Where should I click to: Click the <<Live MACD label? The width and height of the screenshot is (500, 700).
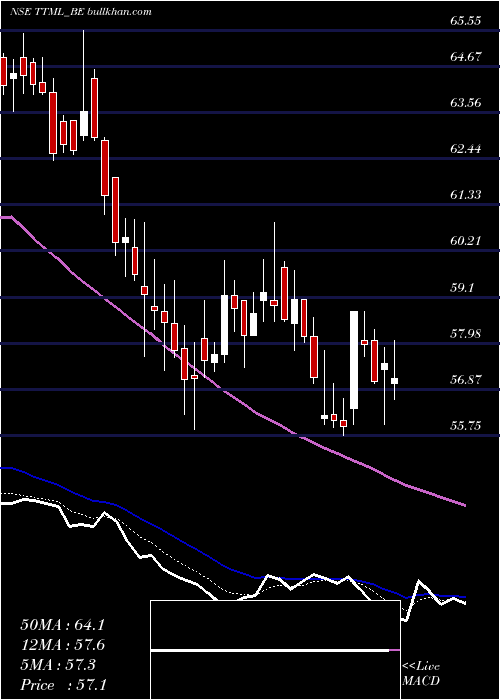pos(421,673)
